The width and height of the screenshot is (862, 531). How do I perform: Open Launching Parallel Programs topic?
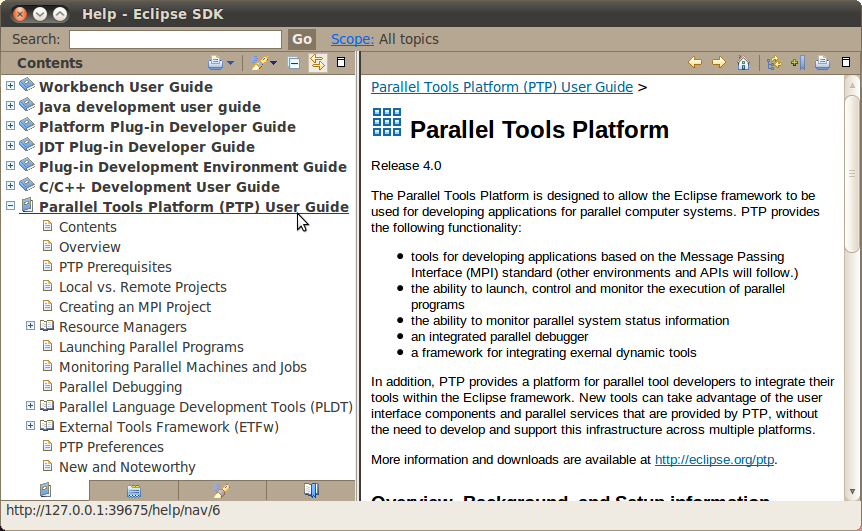click(x=151, y=347)
